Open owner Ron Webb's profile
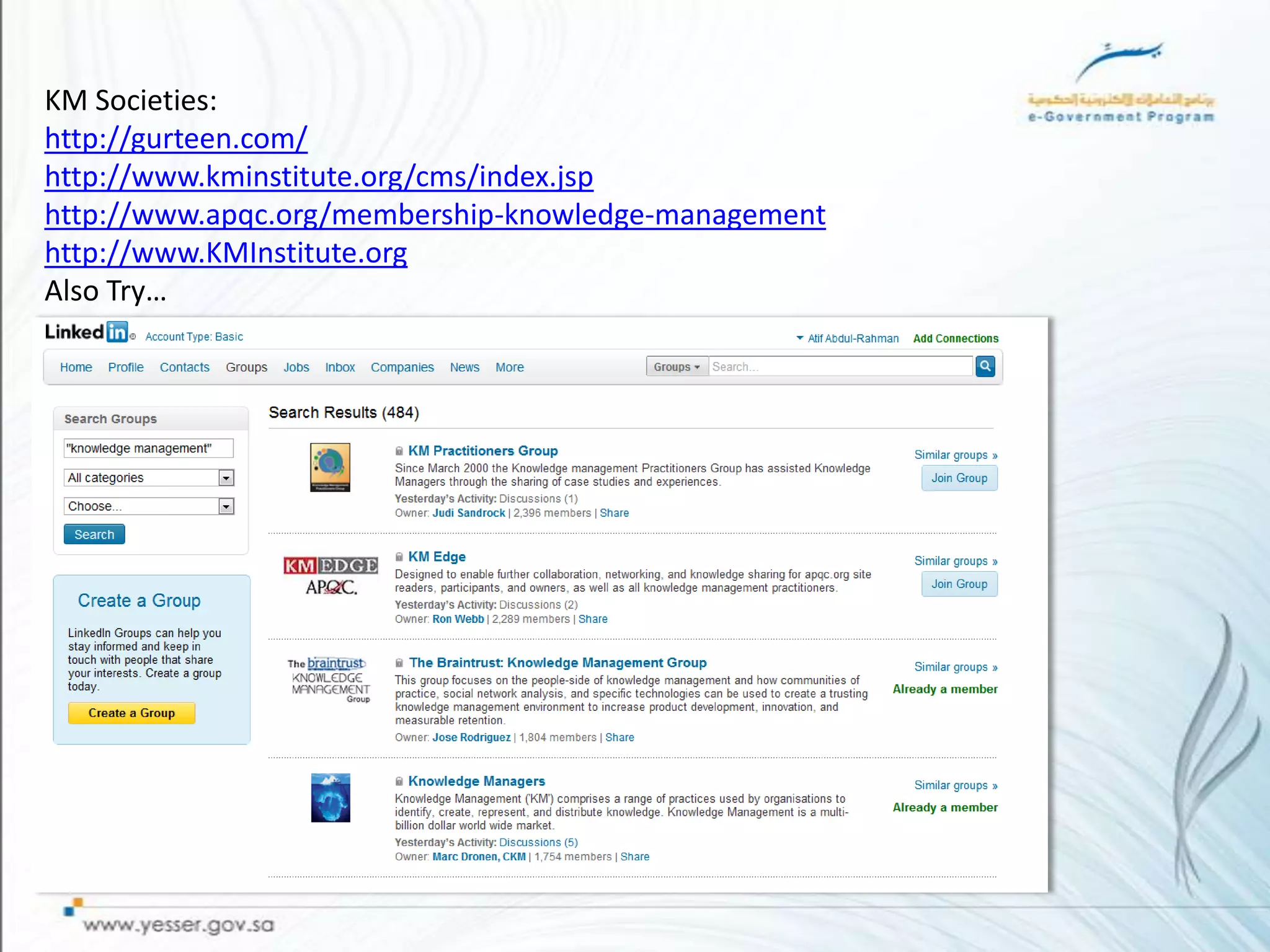 [x=458, y=619]
